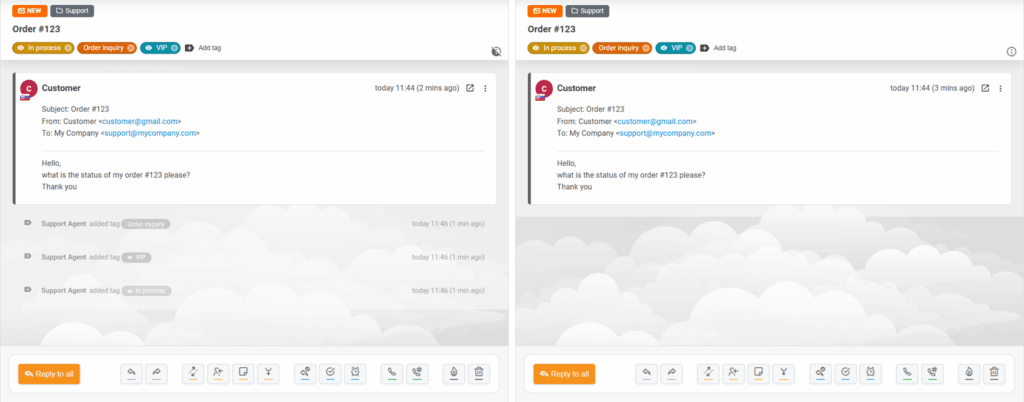
Task: Click the reply arrow icon in right panel
Action: (647, 373)
